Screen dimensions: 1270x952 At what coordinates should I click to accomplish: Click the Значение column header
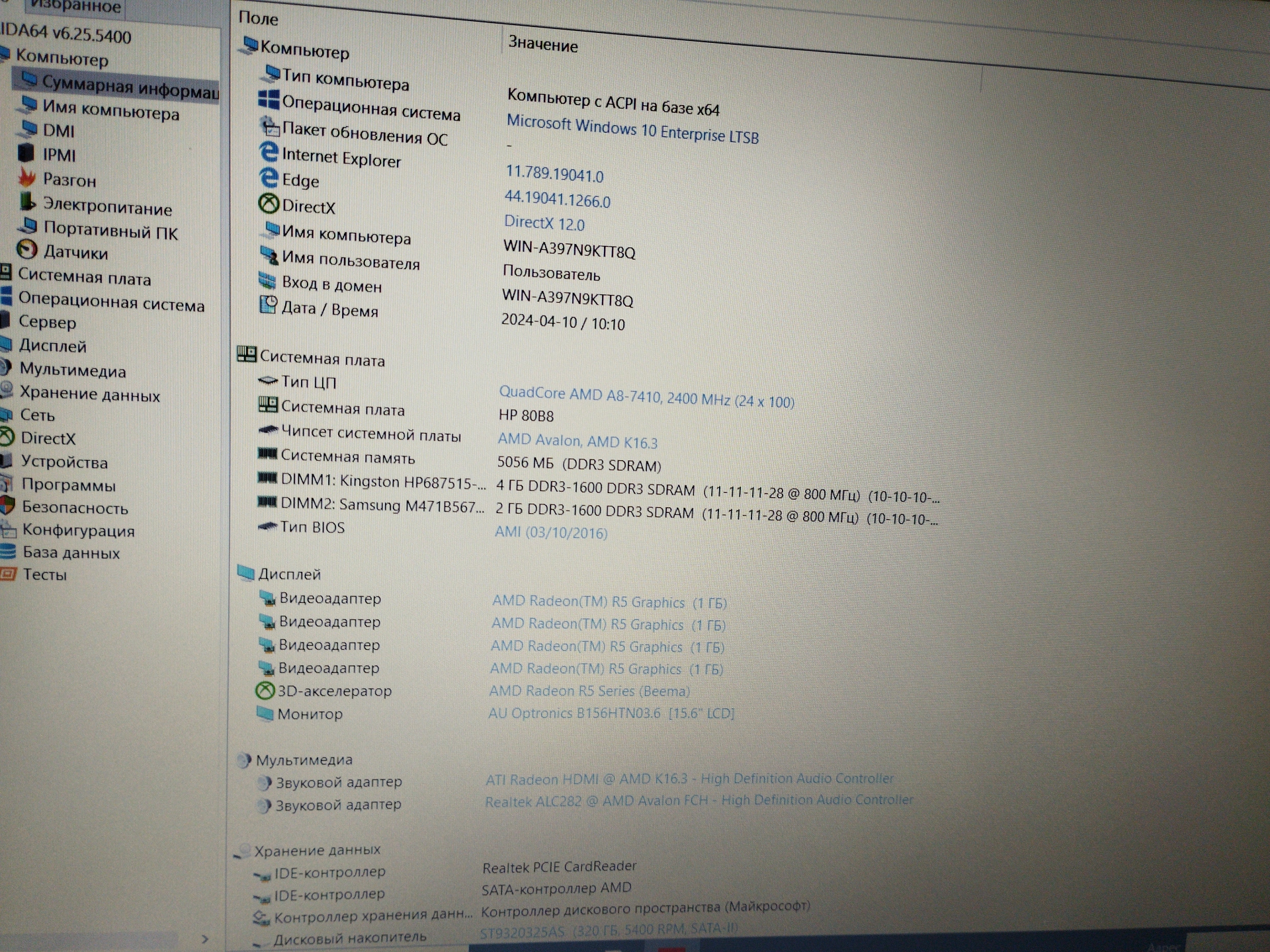542,44
